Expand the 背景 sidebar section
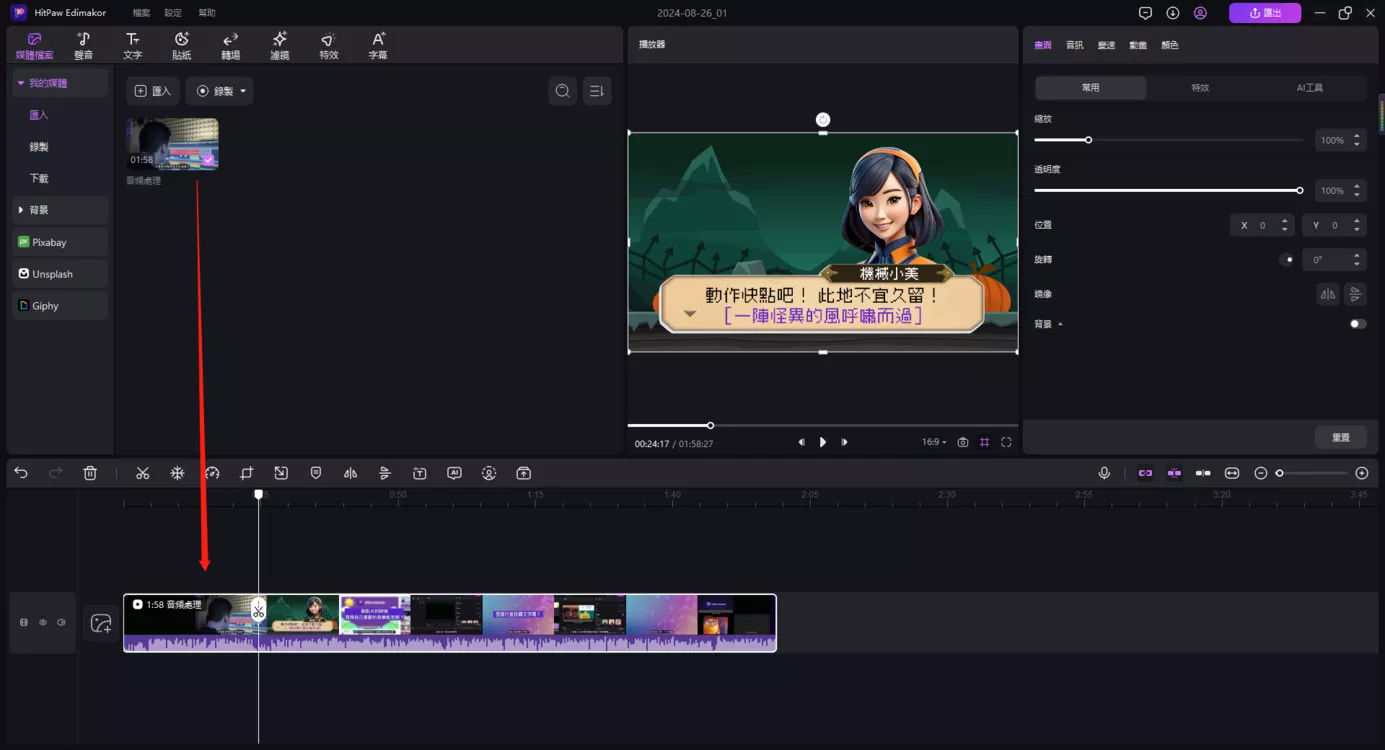 pos(20,210)
